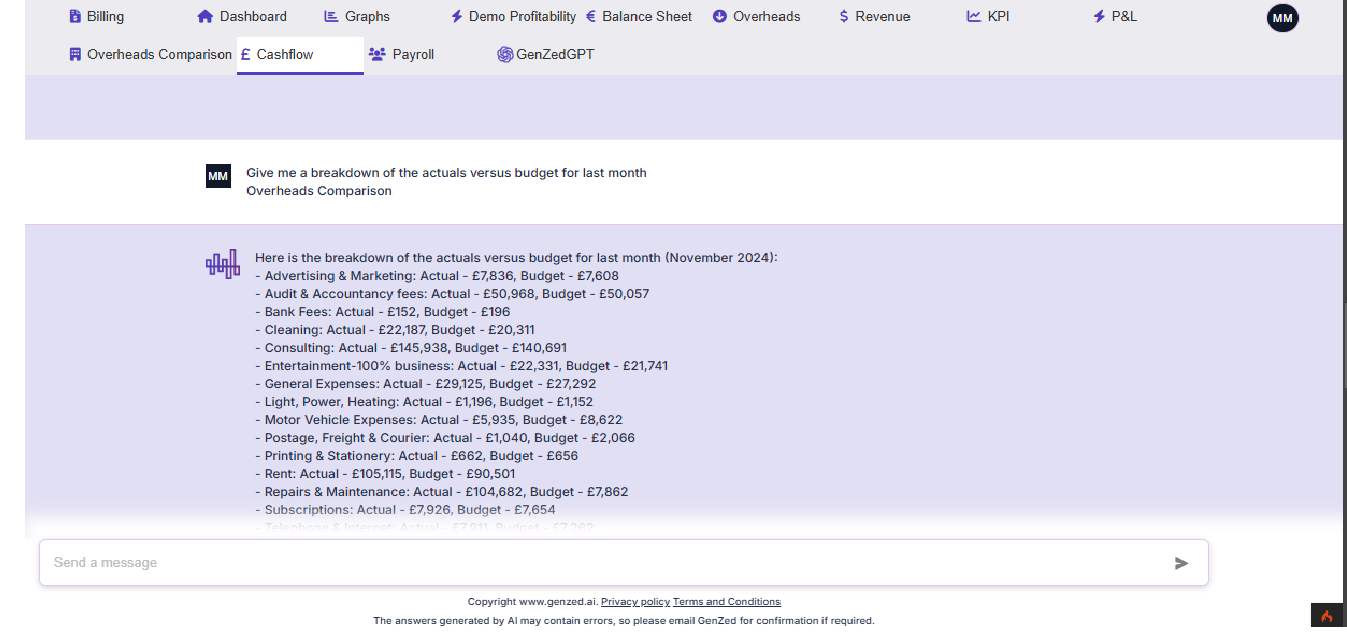
Task: Open the Privacy policy link
Action: 635,602
